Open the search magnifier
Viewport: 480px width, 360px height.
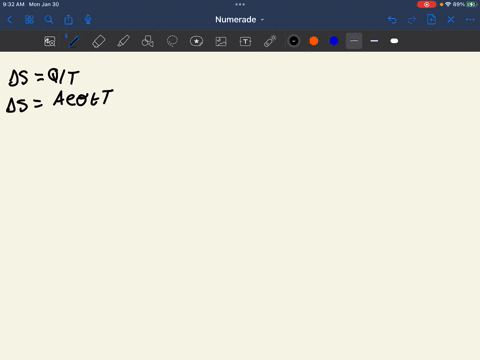(49, 20)
